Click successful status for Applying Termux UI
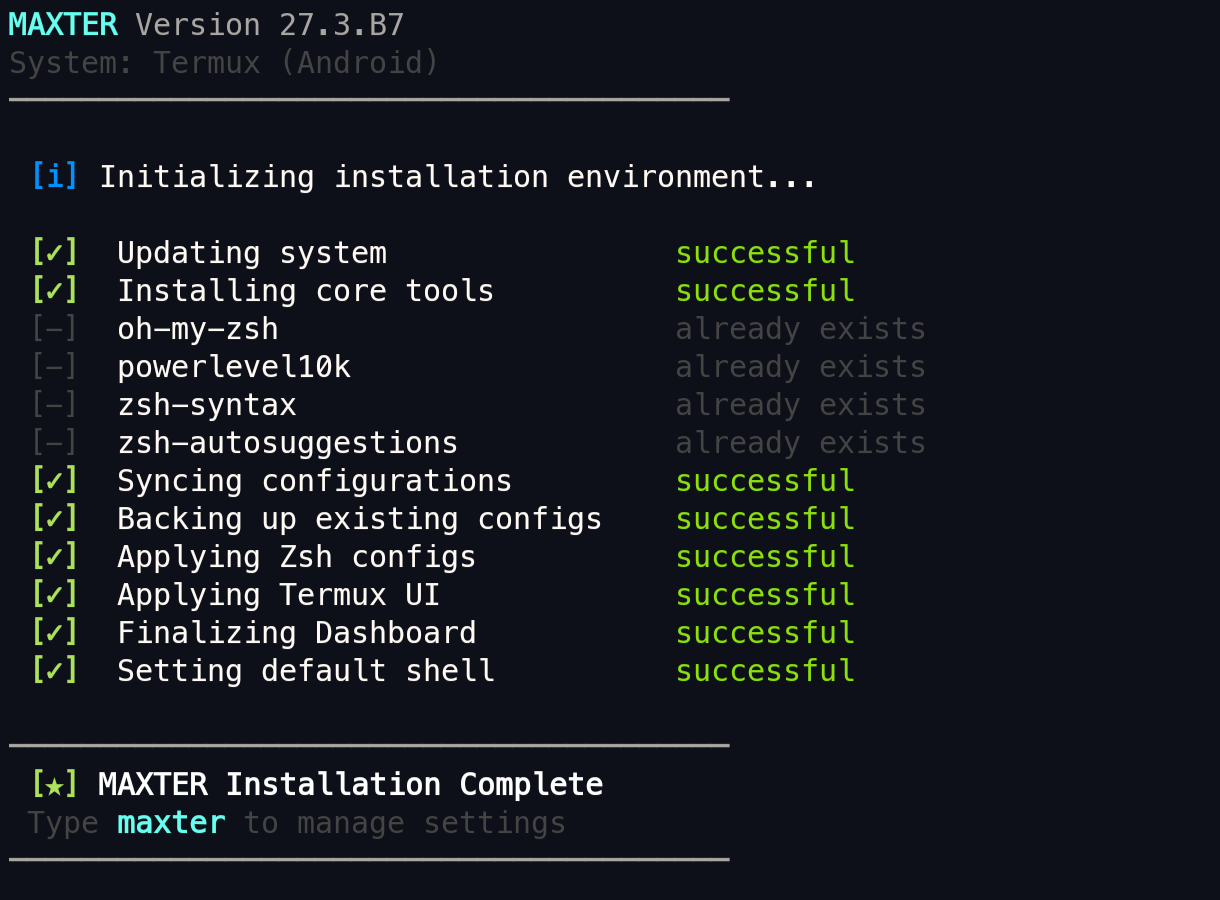 765,595
